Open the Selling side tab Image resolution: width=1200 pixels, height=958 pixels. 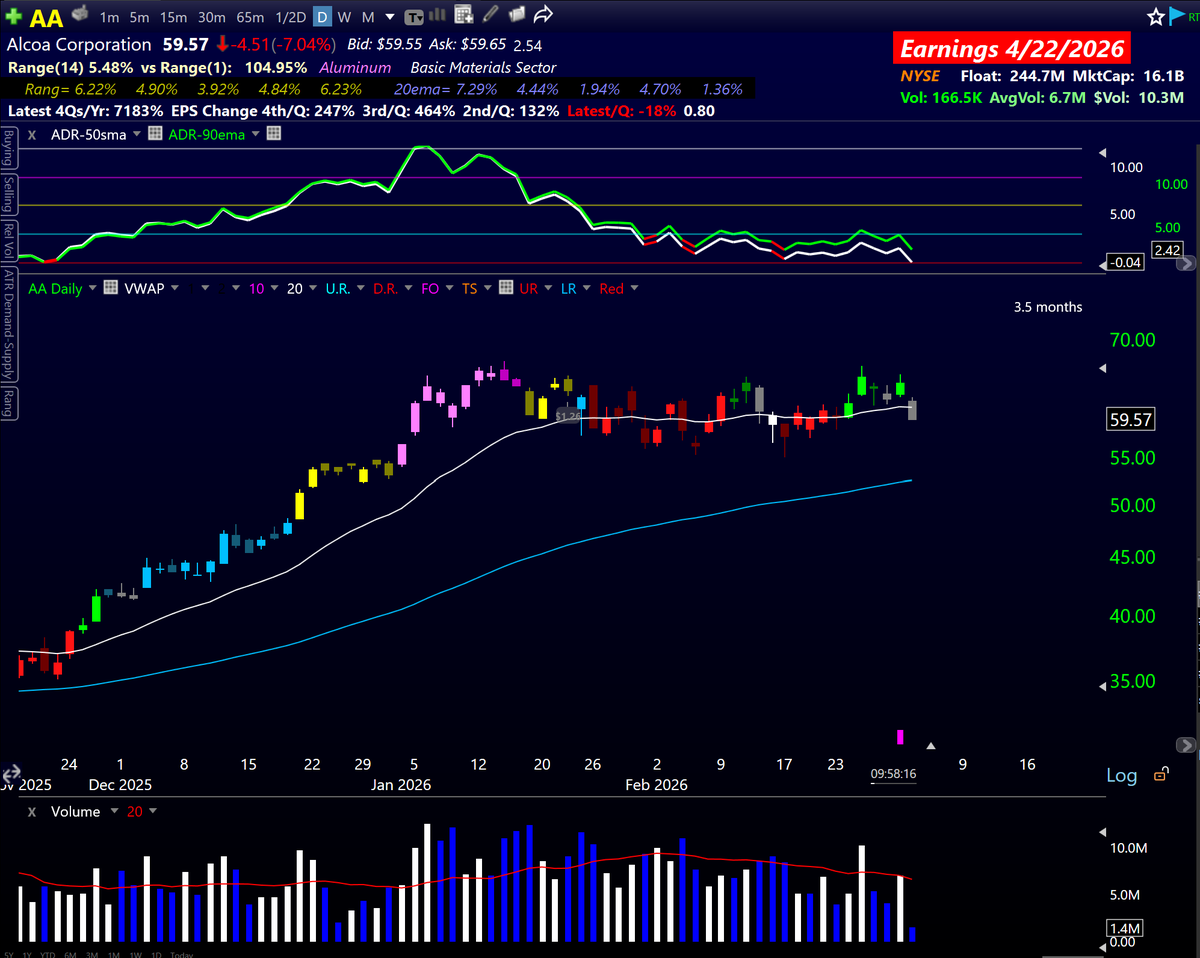pos(8,194)
